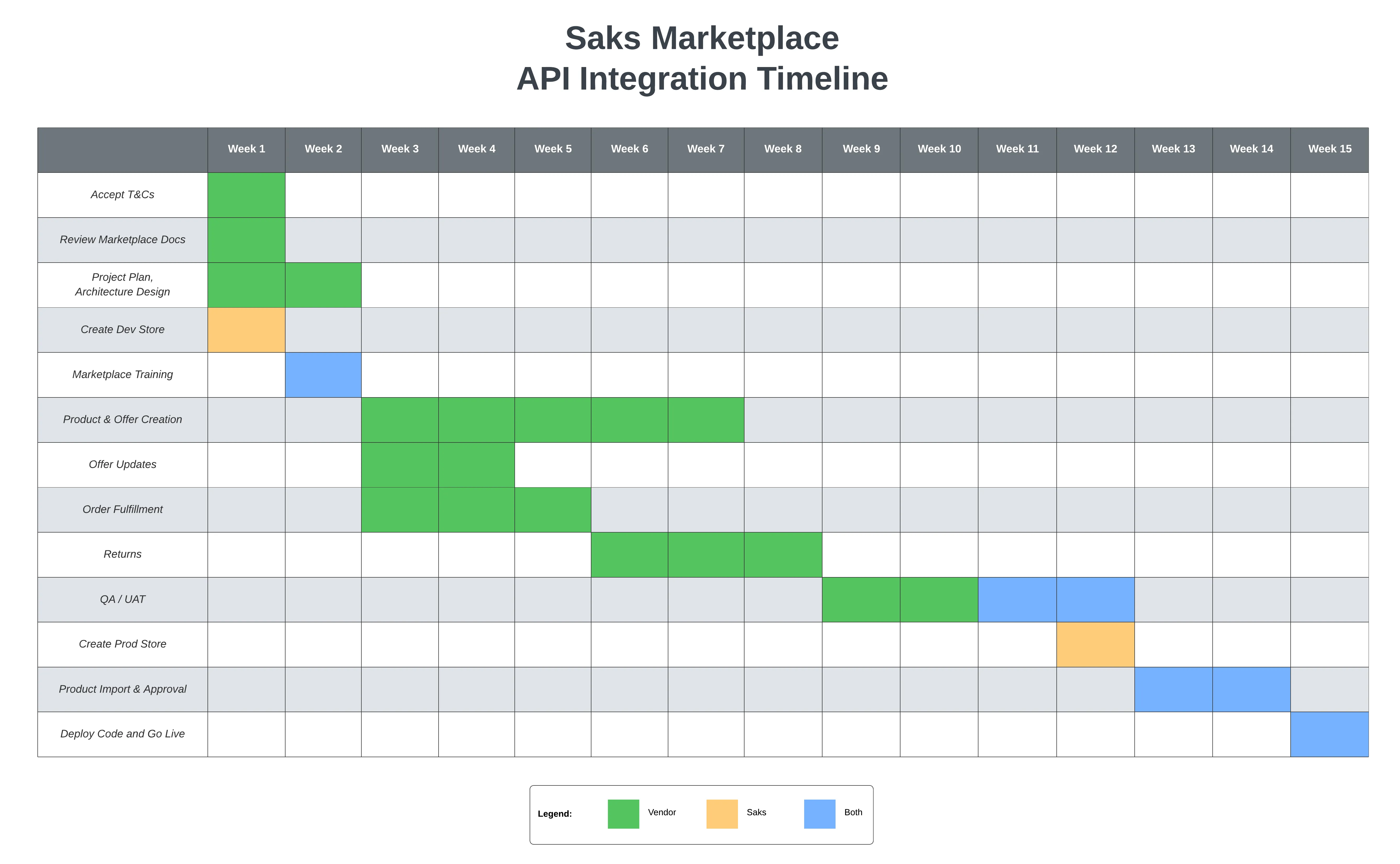Click the green Returns Week 8 cell
Image resolution: width=1400 pixels, height=864 pixels.
[783, 555]
